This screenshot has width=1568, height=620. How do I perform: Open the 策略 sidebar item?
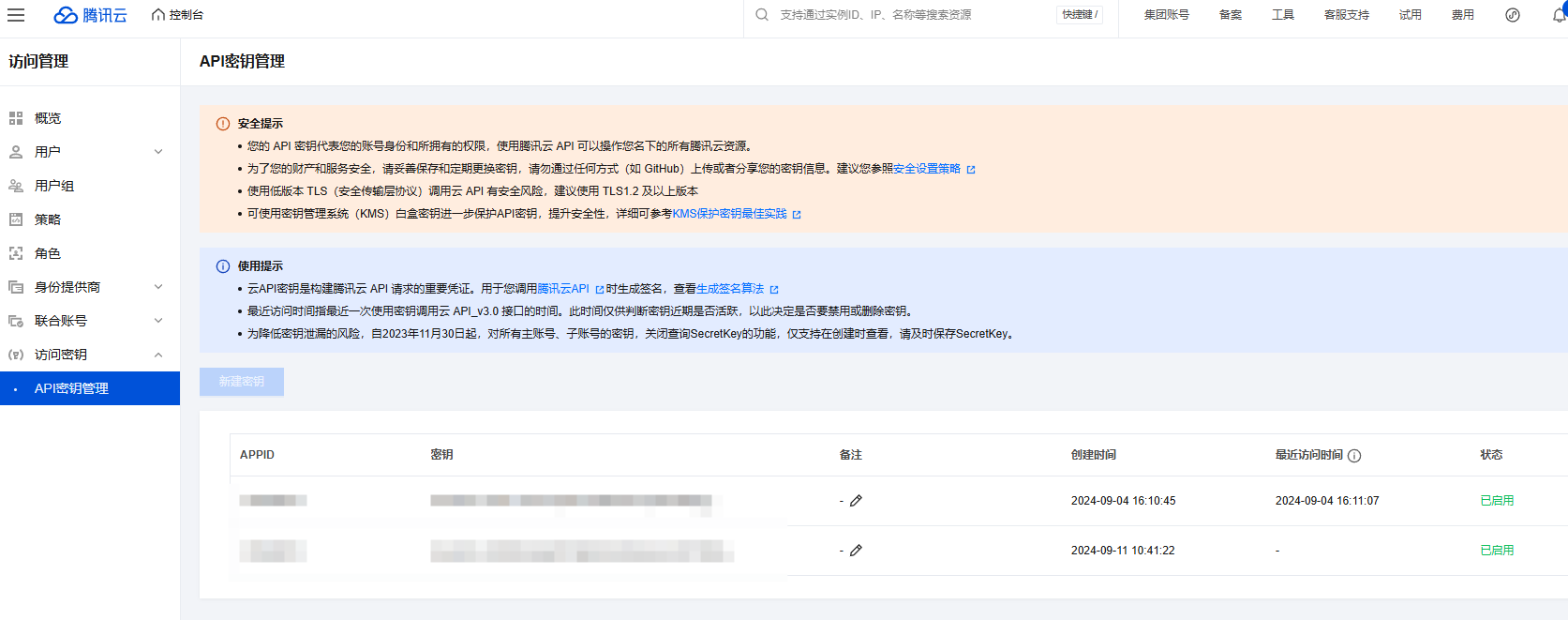tap(47, 219)
